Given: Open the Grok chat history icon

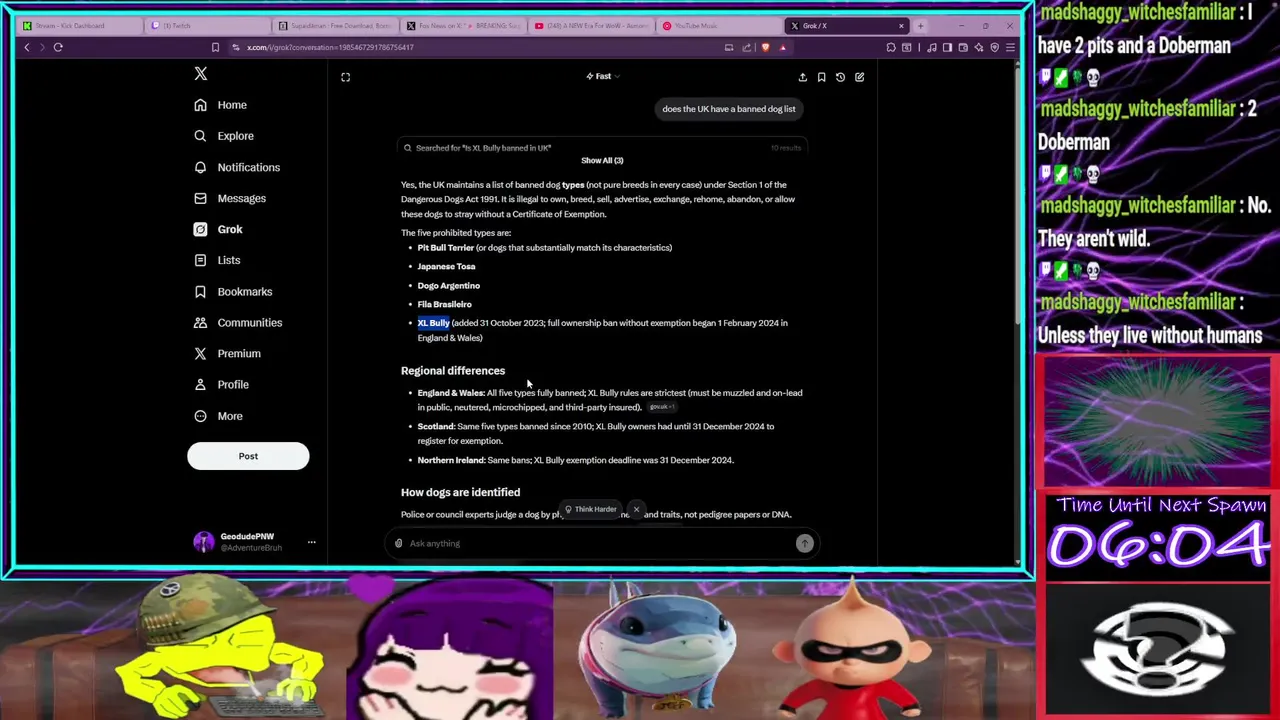Looking at the screenshot, I should [840, 77].
